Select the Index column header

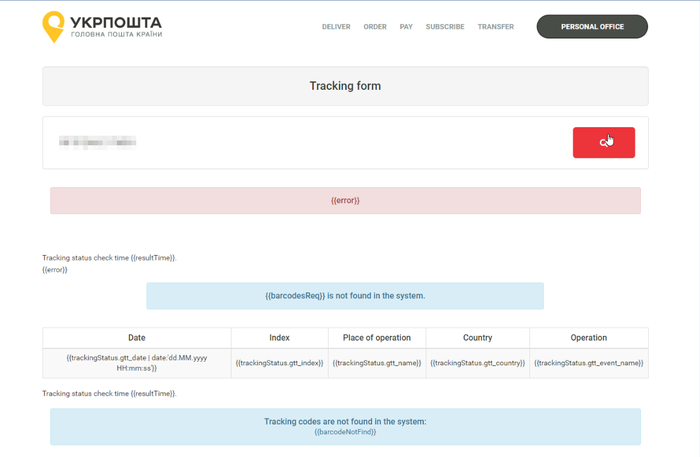point(280,338)
